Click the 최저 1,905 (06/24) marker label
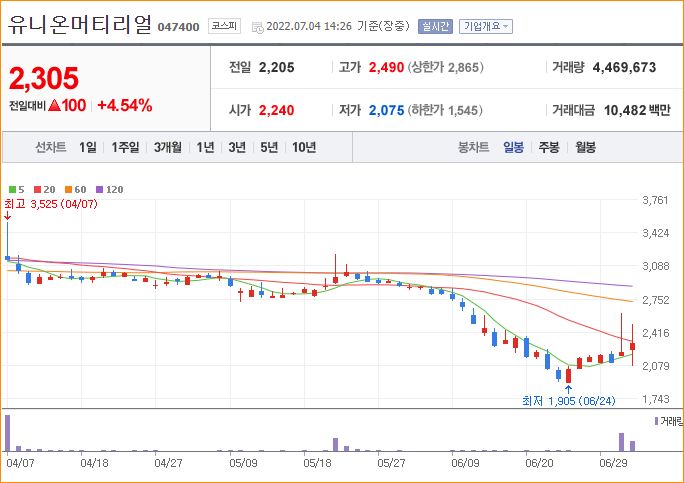This screenshot has height=483, width=684. (x=569, y=401)
